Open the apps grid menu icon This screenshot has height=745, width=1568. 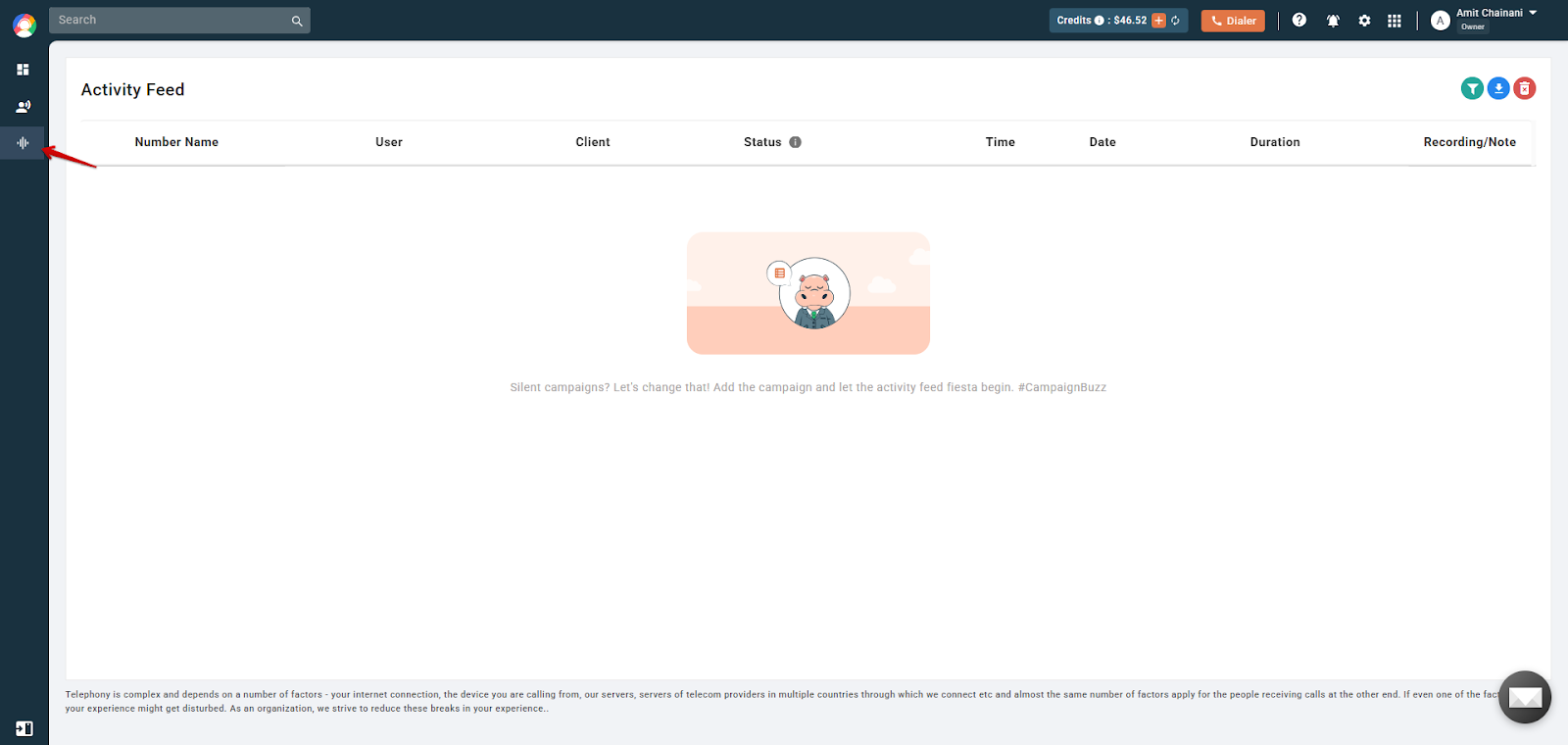click(1395, 21)
